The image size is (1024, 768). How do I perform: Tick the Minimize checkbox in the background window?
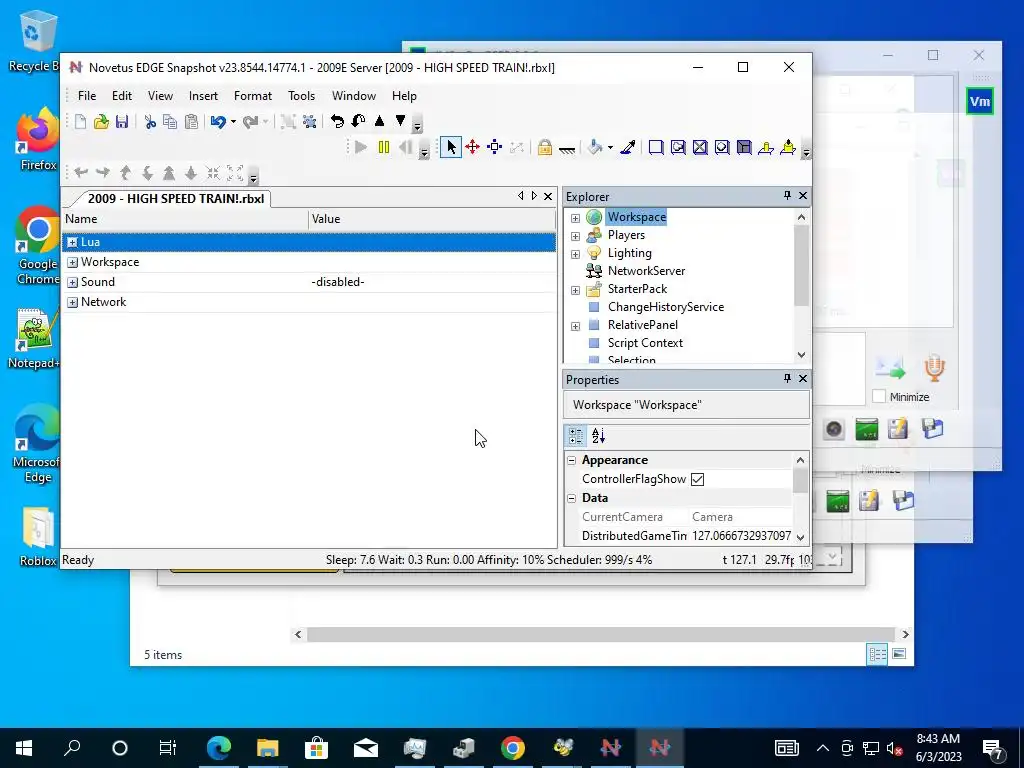(879, 396)
